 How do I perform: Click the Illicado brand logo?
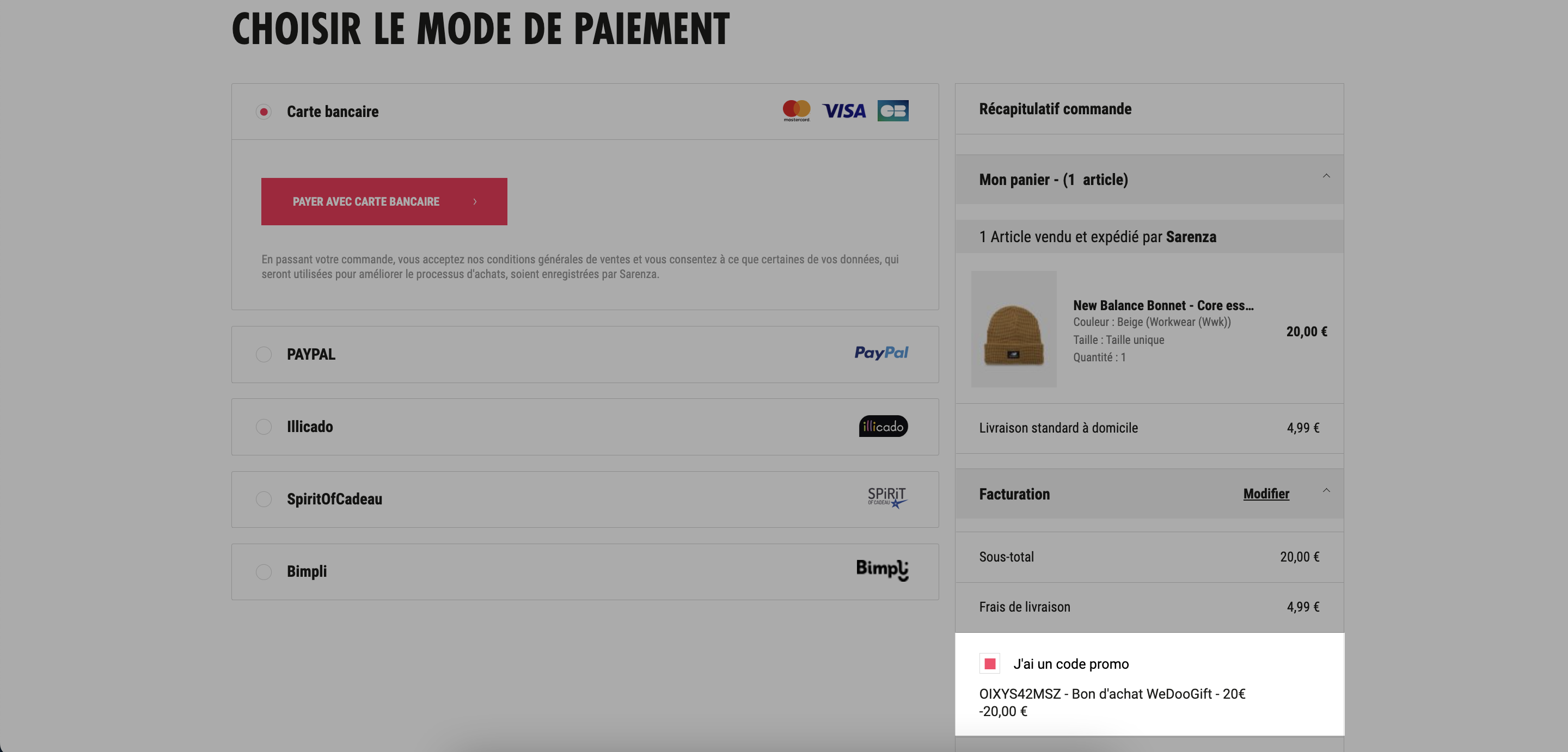pos(883,426)
